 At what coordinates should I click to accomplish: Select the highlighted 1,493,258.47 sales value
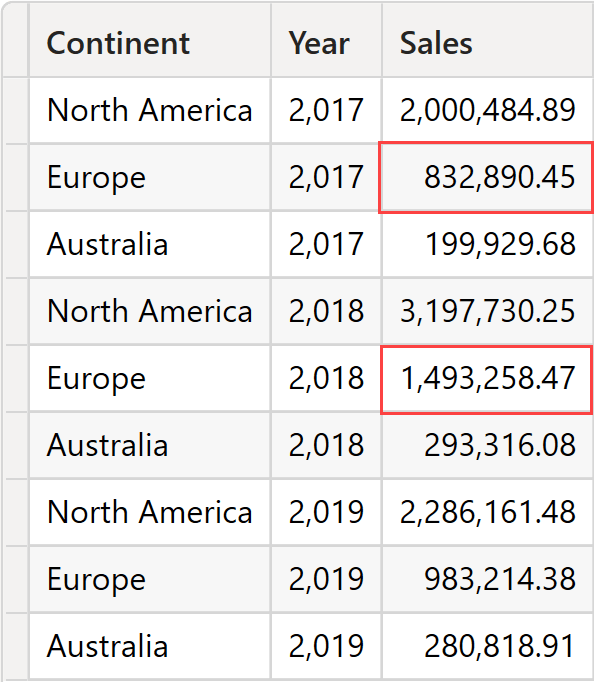[x=486, y=380]
